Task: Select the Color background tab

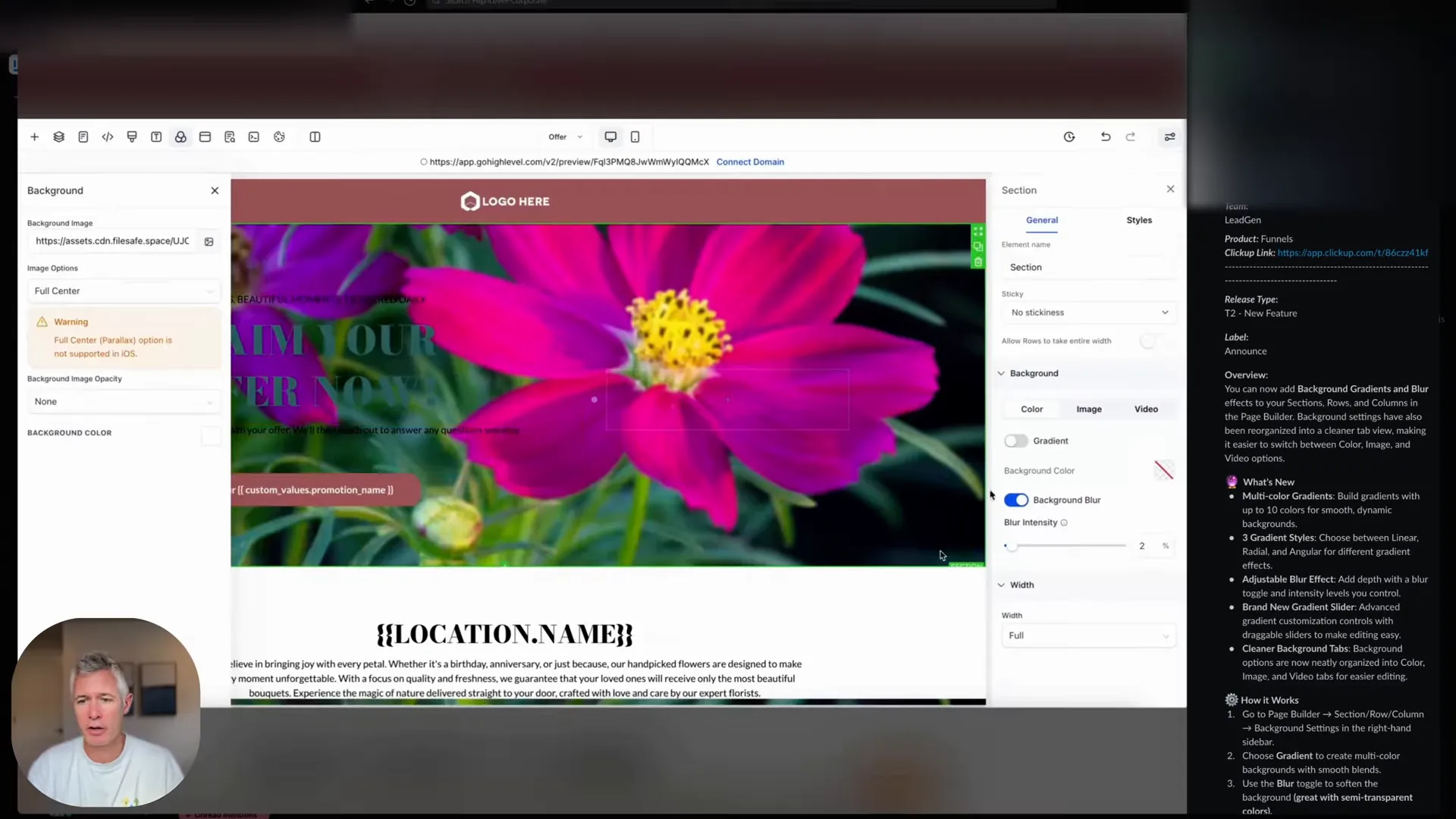Action: pyautogui.click(x=1031, y=409)
